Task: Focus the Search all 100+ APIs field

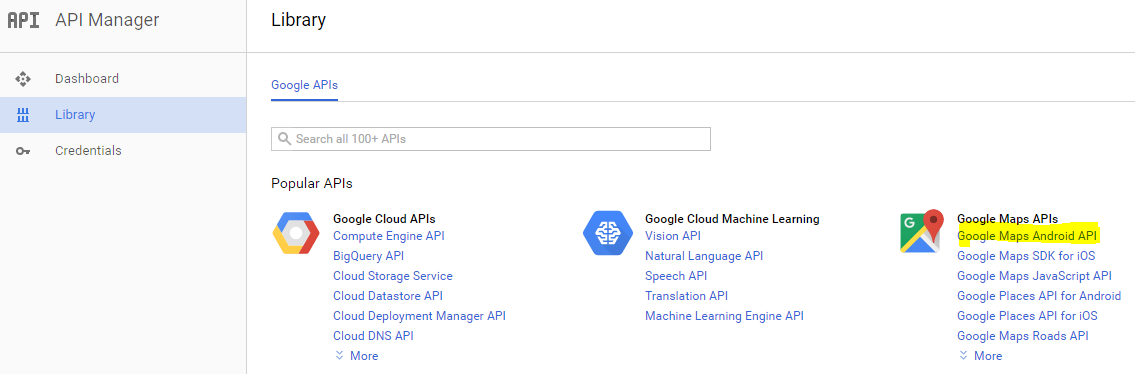Action: 491,139
